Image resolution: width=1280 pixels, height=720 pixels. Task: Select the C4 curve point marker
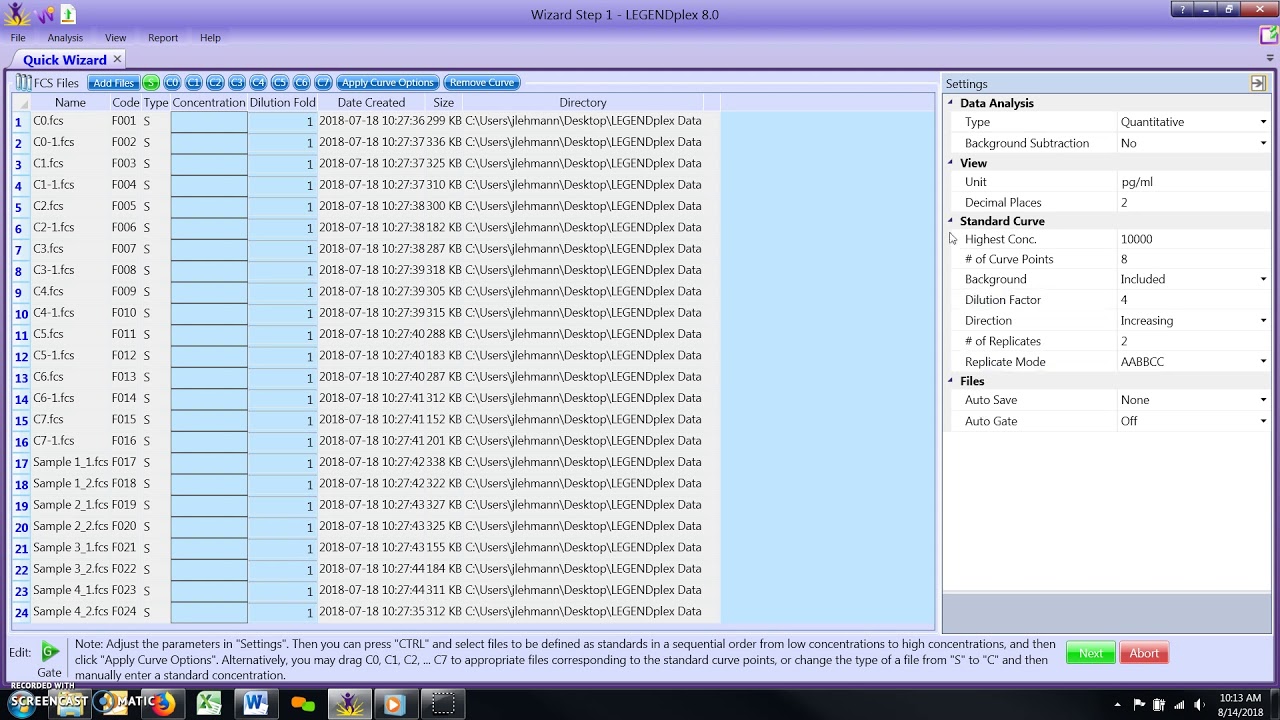pos(258,83)
